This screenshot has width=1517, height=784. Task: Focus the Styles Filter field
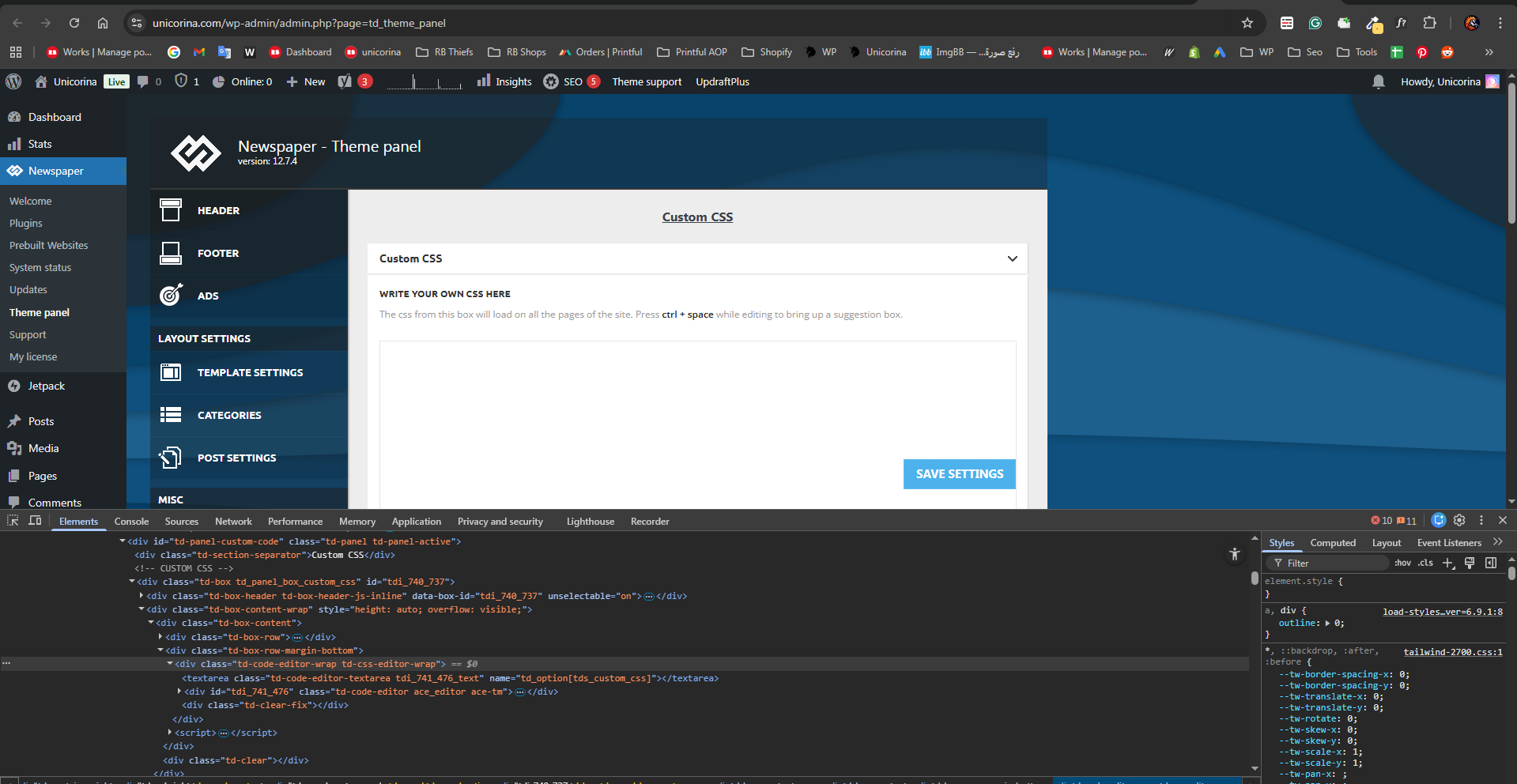pos(1327,563)
